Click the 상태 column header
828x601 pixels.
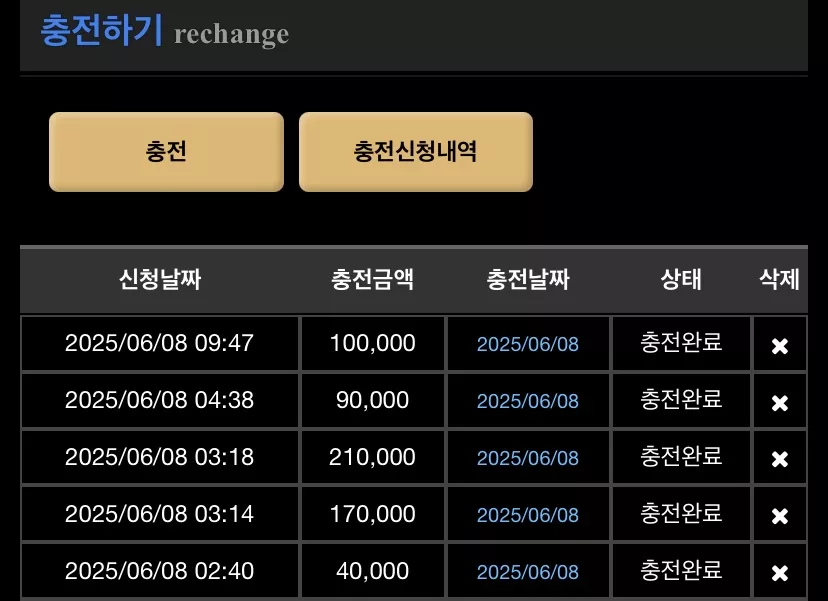tap(681, 279)
